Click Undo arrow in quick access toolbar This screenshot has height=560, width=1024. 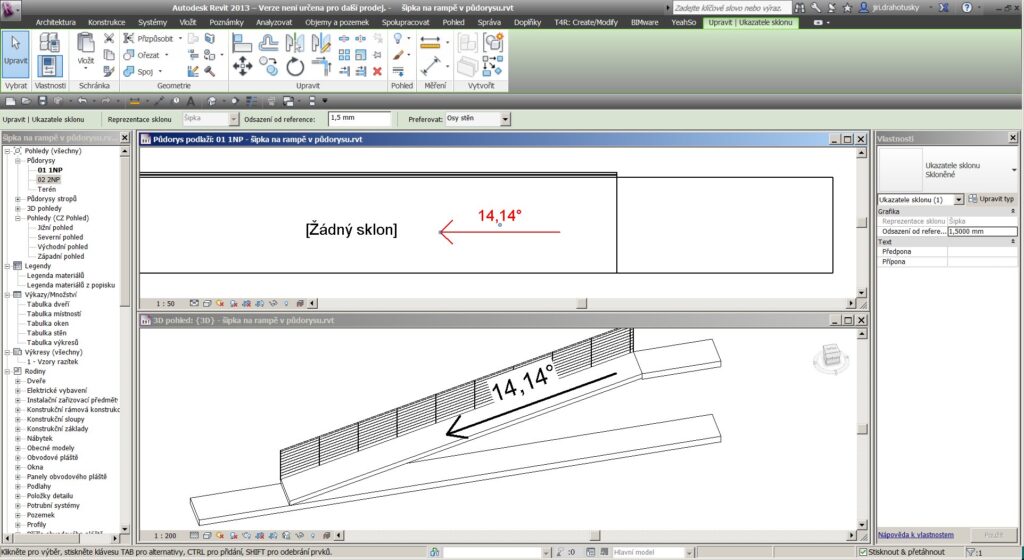point(82,101)
